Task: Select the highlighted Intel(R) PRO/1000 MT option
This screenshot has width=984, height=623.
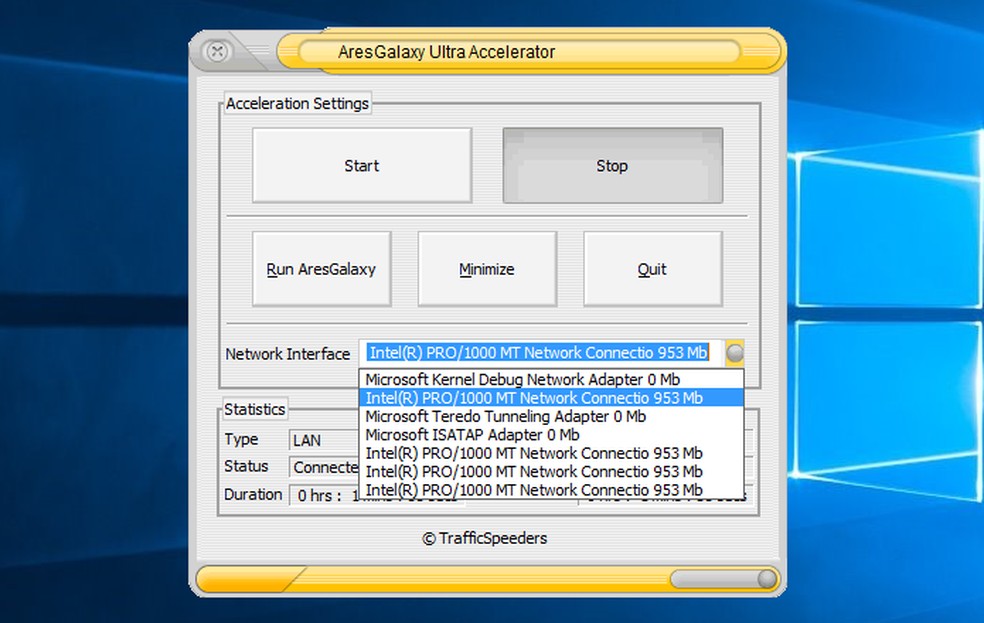Action: click(x=552, y=398)
